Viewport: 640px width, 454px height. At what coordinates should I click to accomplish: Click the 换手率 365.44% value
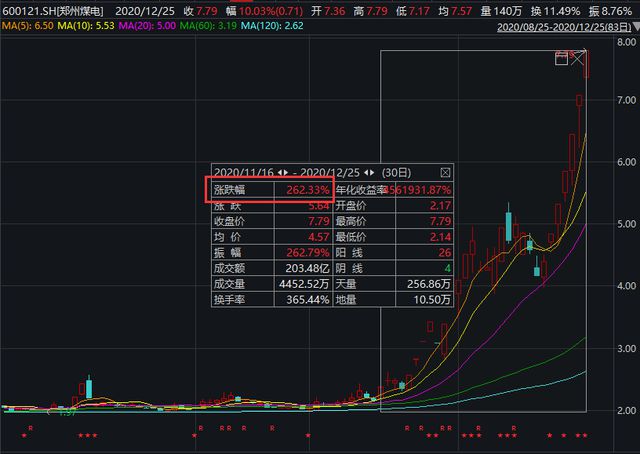tap(307, 300)
